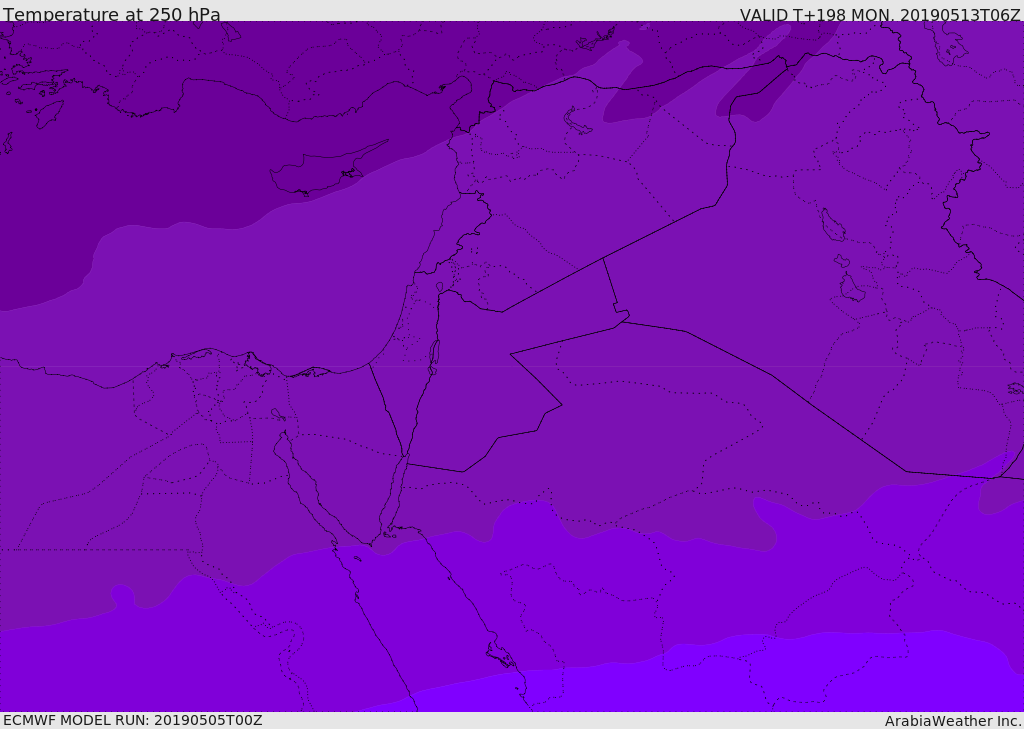The width and height of the screenshot is (1024, 729).
Task: Click the 'ECMWF MODEL RUN: 20190505T00Z' text
Action: click(x=133, y=720)
